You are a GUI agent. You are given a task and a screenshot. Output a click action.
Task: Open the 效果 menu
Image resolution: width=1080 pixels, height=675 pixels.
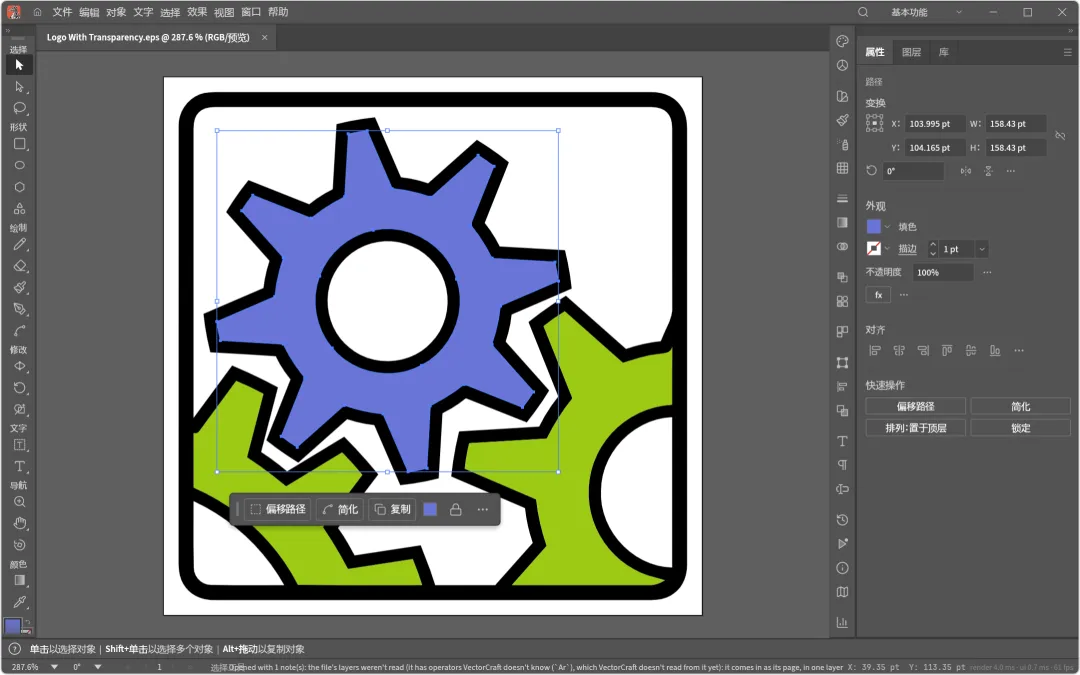coord(197,12)
